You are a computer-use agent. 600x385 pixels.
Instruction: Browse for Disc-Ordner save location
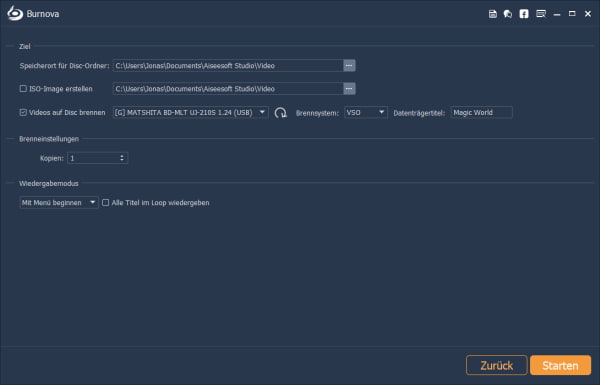click(349, 66)
